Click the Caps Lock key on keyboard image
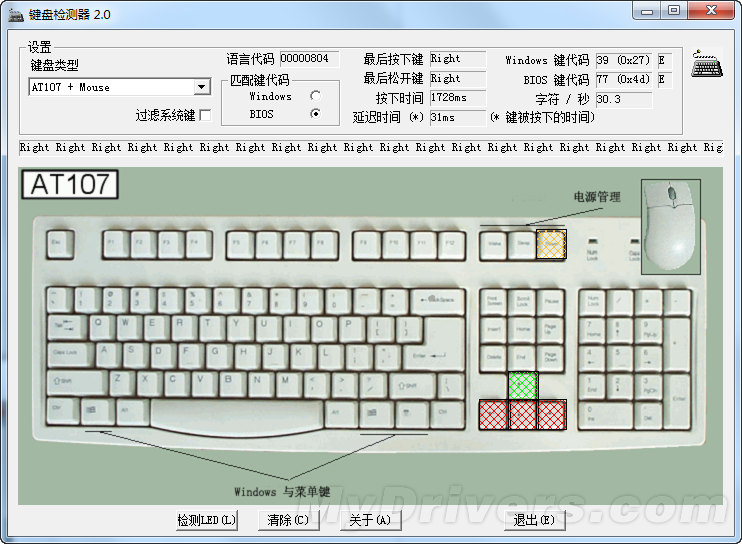Screen dimensions: 742x544 click(x=70, y=356)
